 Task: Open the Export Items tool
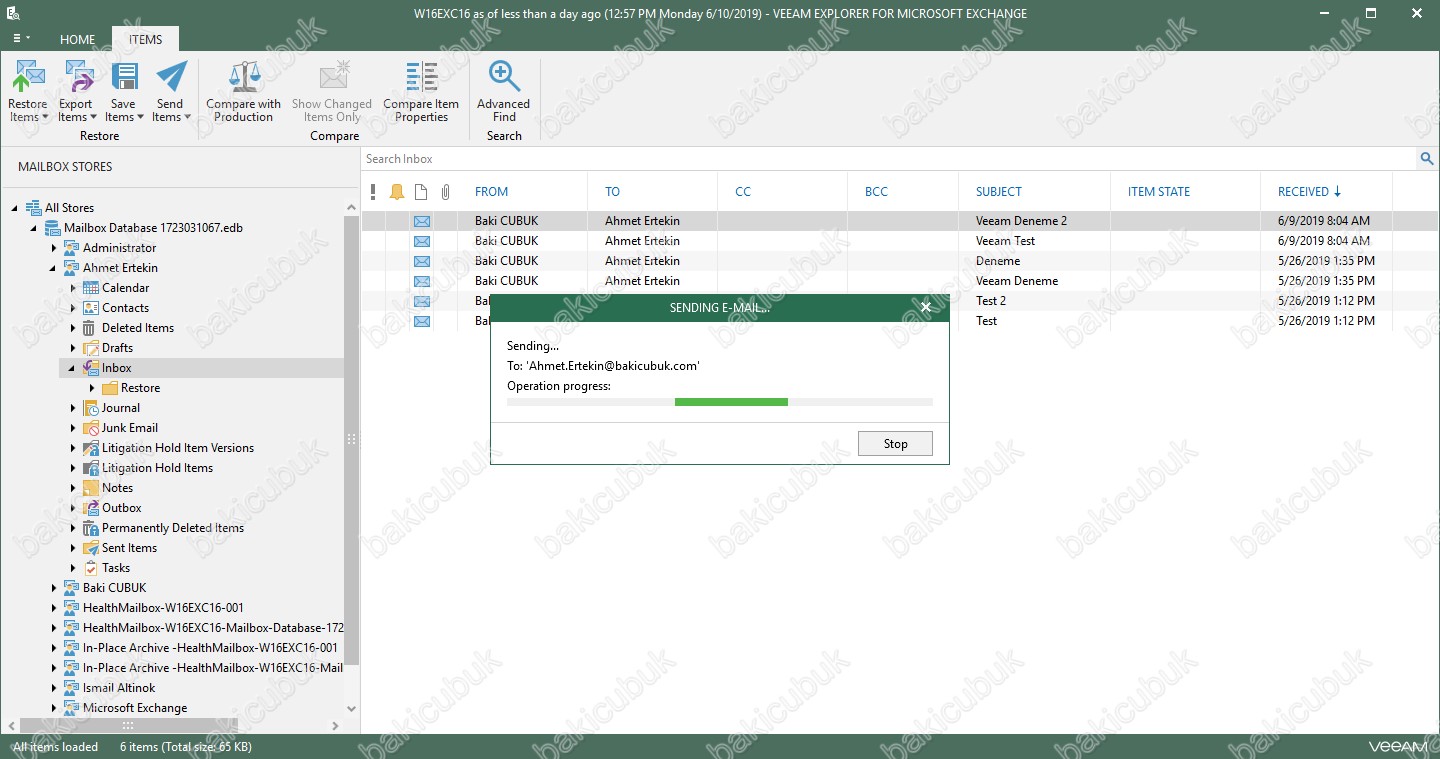[x=75, y=91]
